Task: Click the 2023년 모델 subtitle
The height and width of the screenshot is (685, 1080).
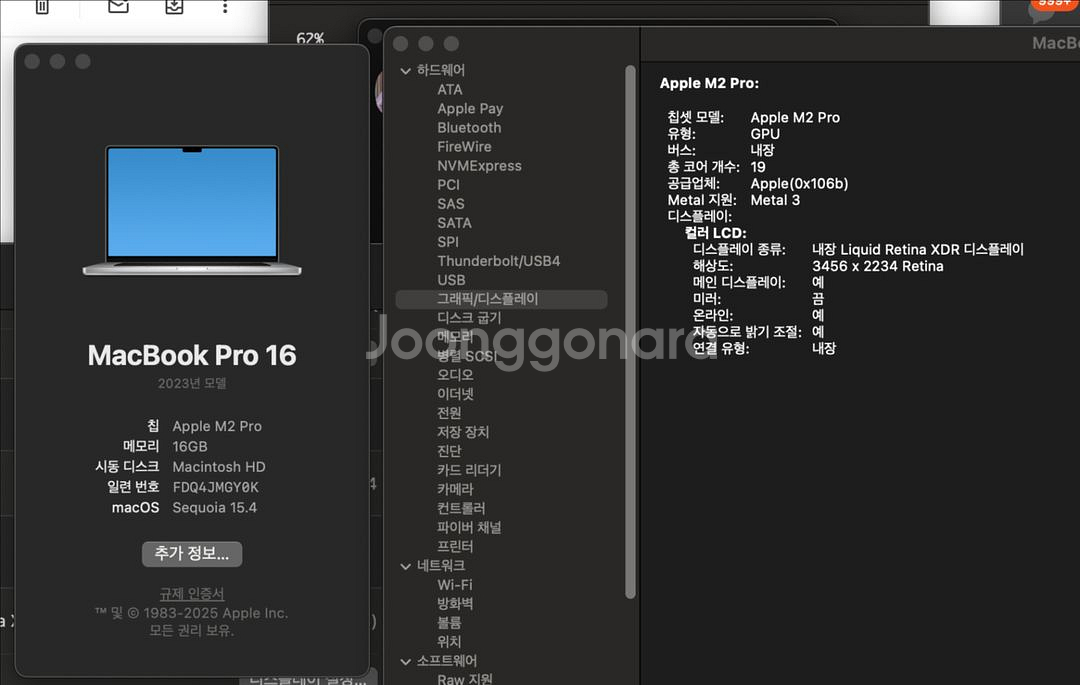Action: [192, 383]
